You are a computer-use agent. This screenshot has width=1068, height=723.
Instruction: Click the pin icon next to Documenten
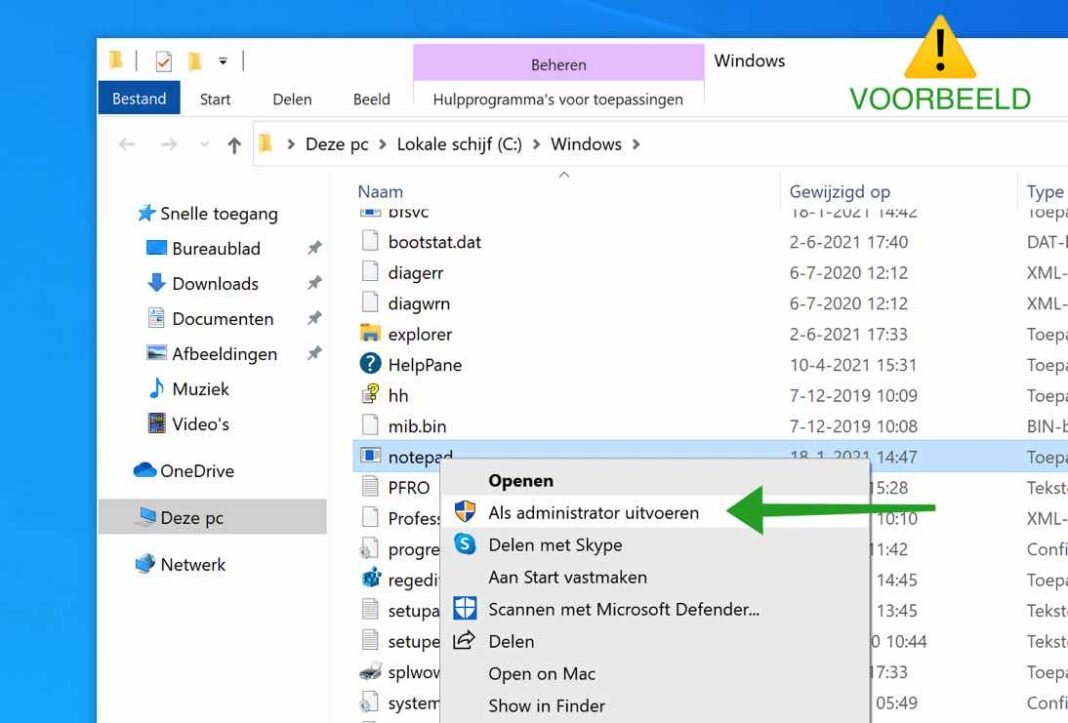[314, 318]
